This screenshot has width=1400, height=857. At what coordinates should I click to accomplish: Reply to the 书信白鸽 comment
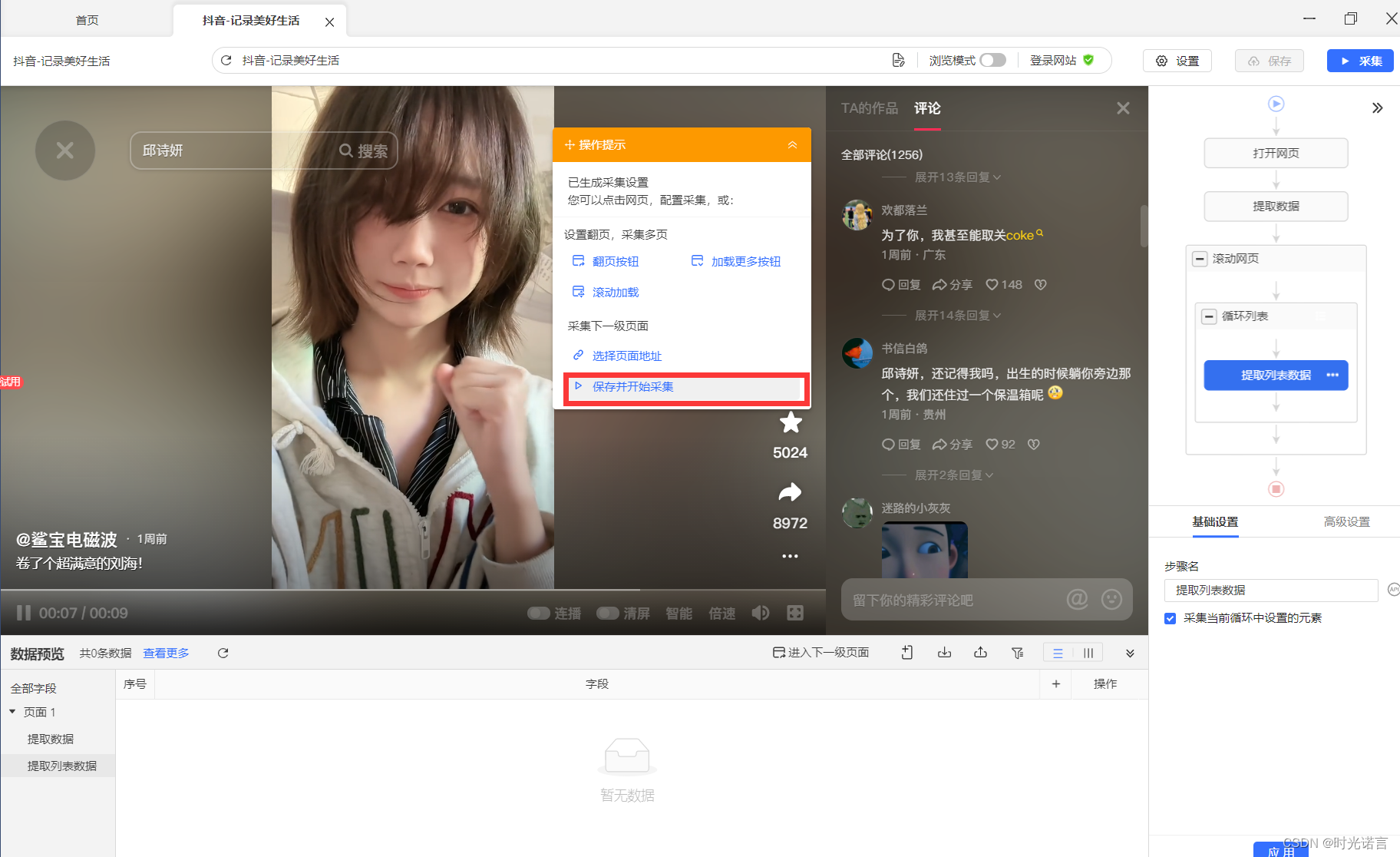point(901,445)
